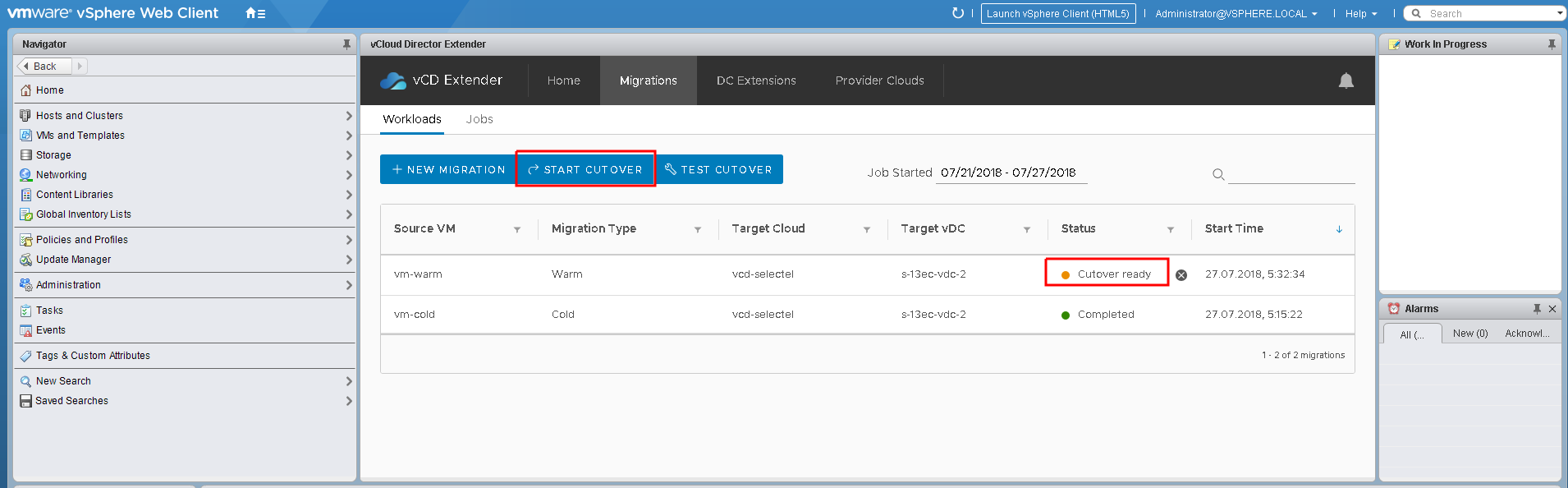
Task: Pin the Alarms panel
Action: (x=1537, y=309)
